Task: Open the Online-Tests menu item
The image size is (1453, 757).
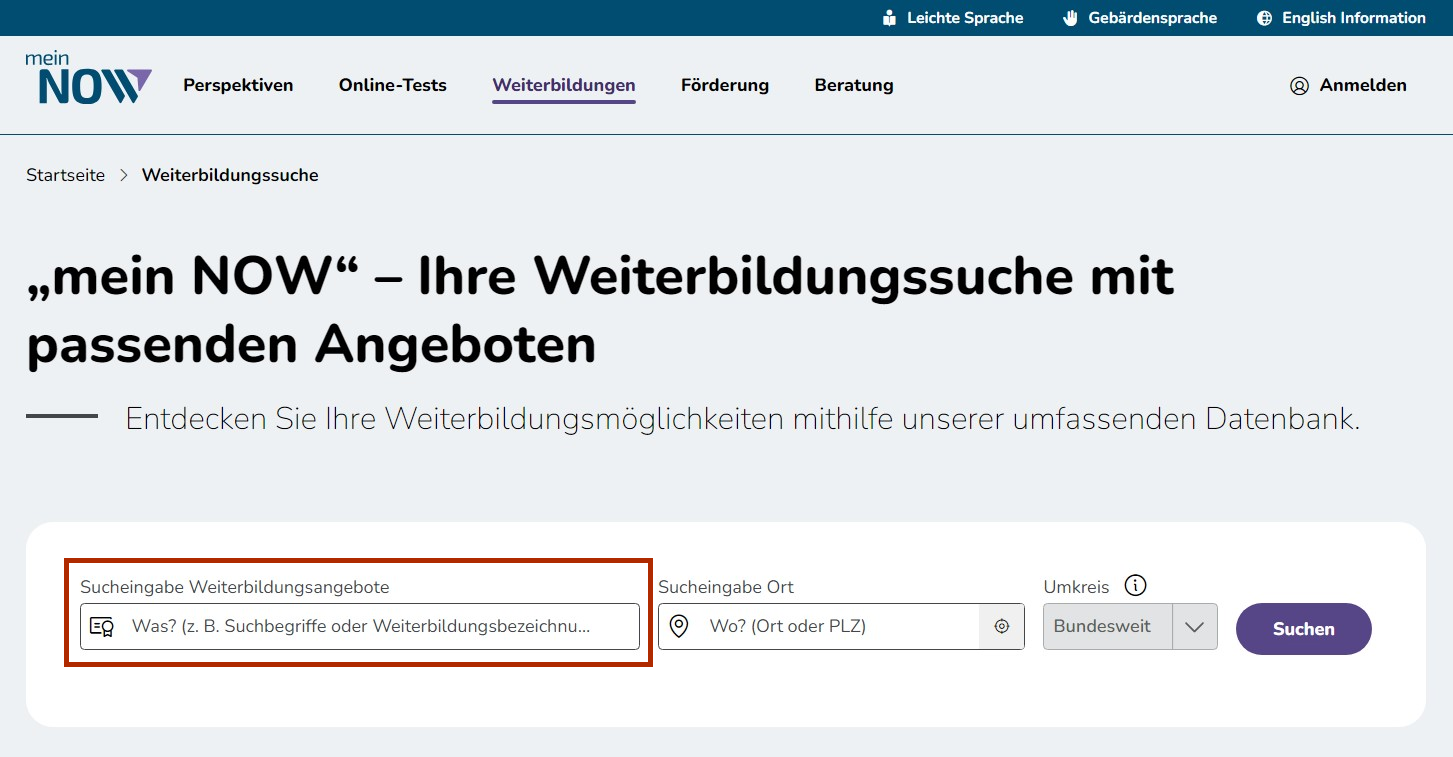Action: point(393,85)
